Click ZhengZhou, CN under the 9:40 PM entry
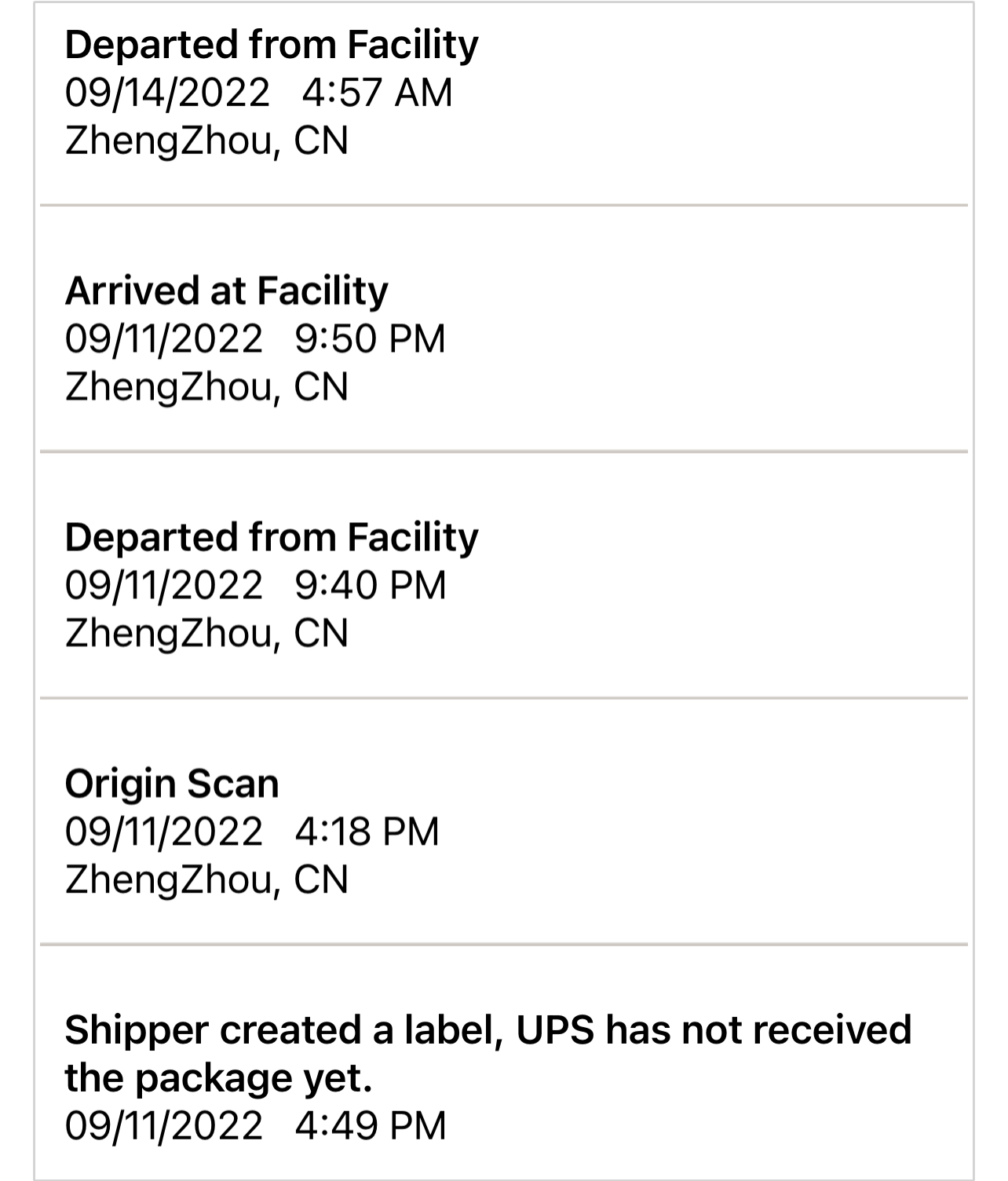Viewport: 1008px width, 1181px height. tap(206, 634)
